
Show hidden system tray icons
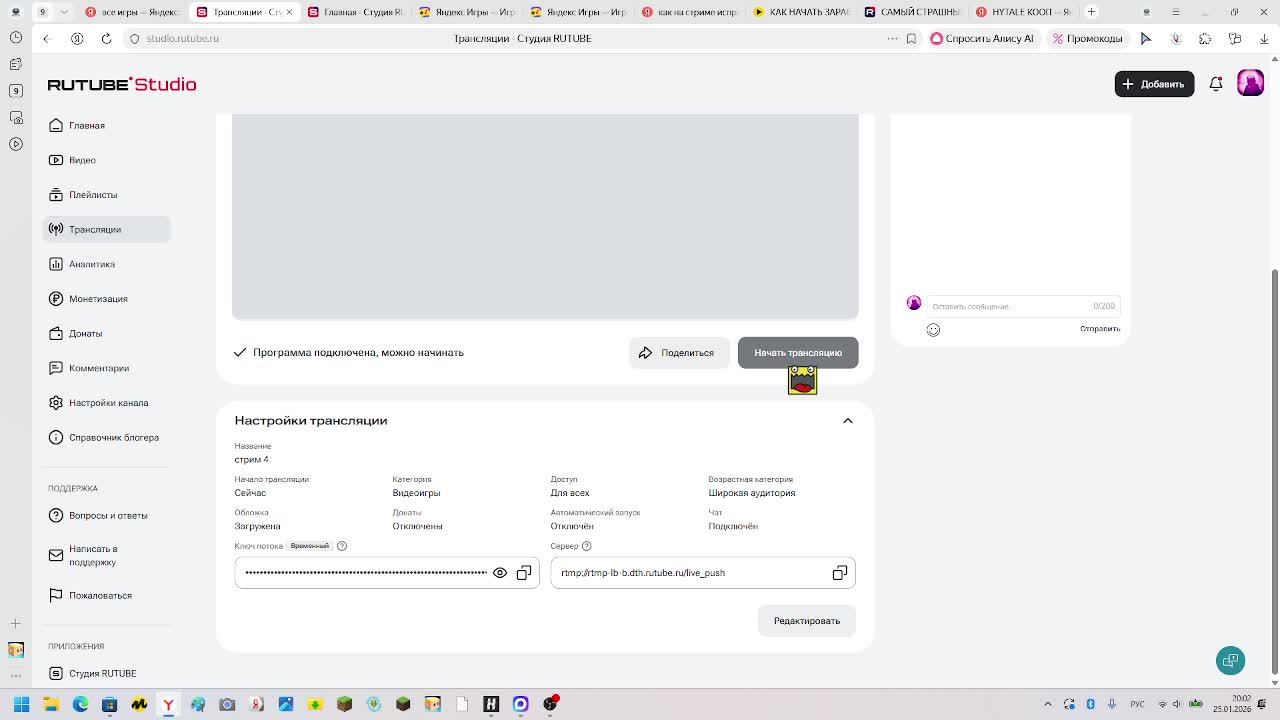click(x=1048, y=704)
